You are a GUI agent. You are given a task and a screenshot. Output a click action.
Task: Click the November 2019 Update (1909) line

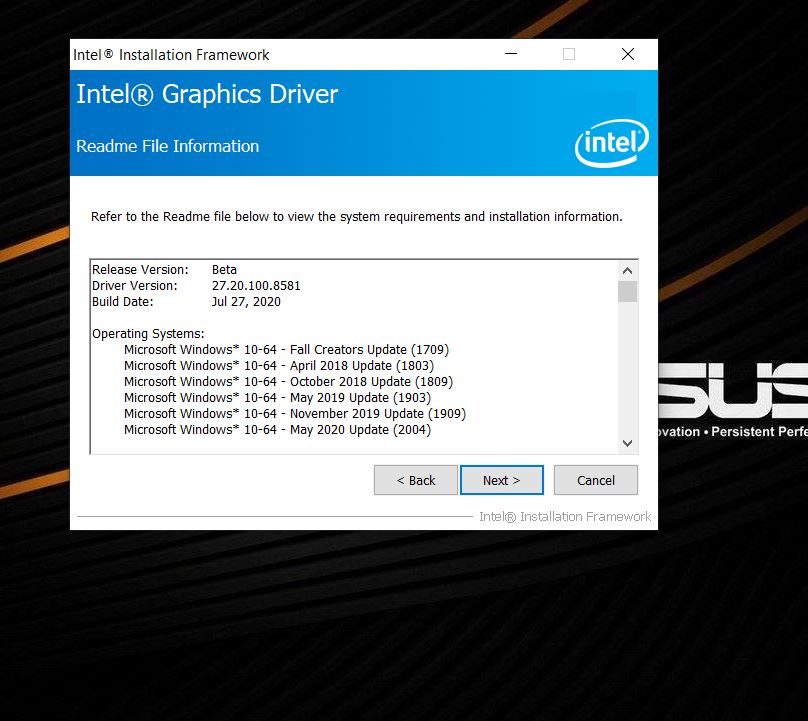click(x=295, y=413)
